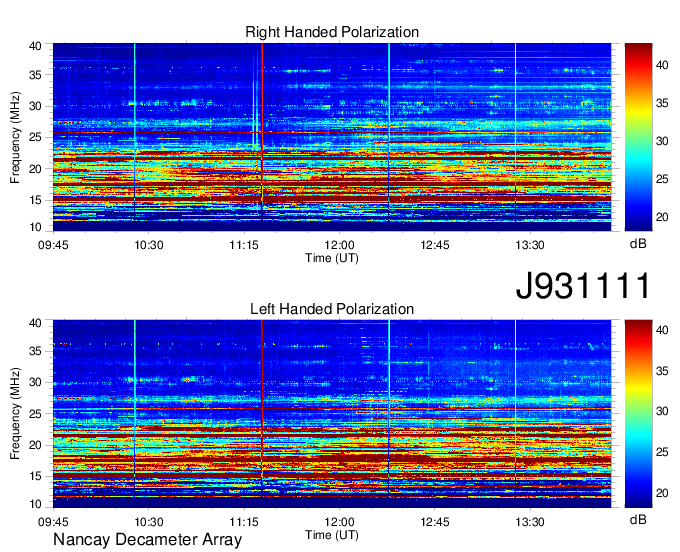Click "12:00" time tick on Right Handed plot

[339, 245]
